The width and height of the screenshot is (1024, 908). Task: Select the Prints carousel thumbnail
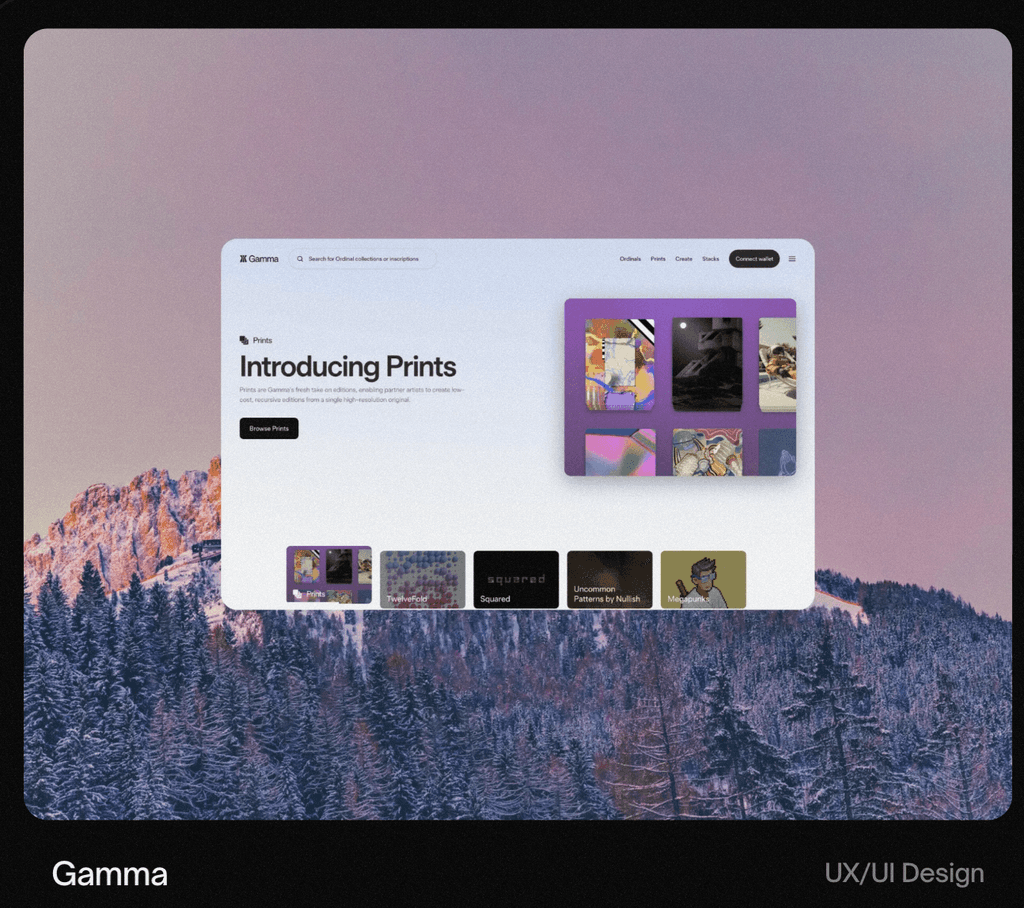click(329, 575)
